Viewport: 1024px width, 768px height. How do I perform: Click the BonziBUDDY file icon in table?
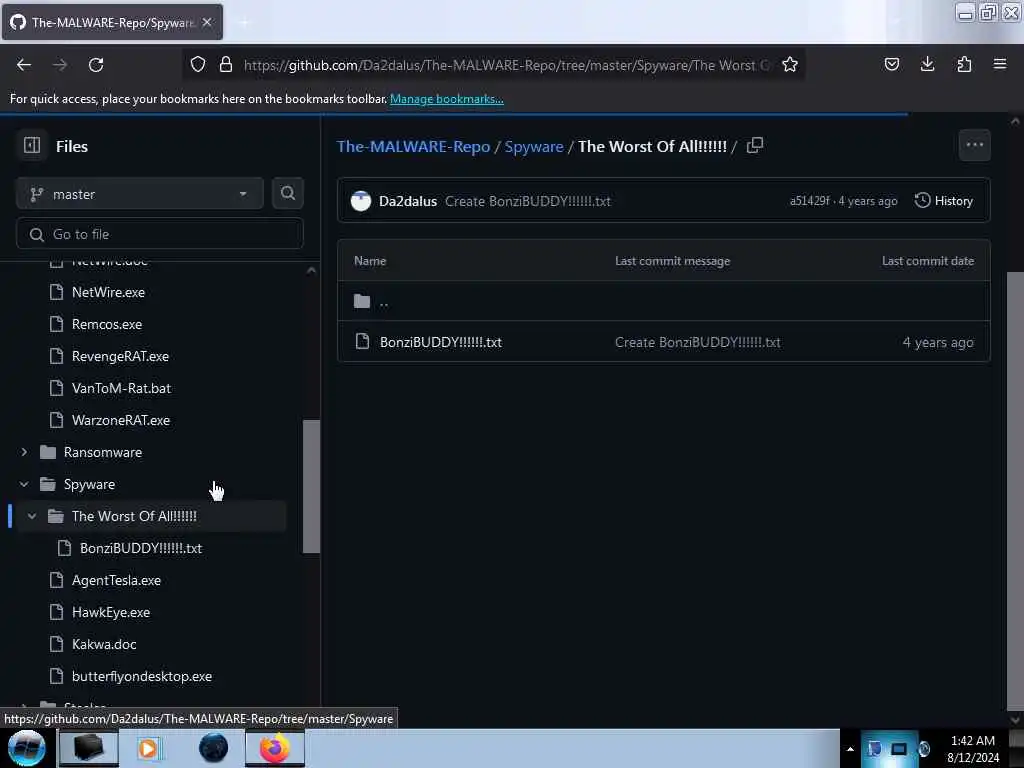pos(362,342)
